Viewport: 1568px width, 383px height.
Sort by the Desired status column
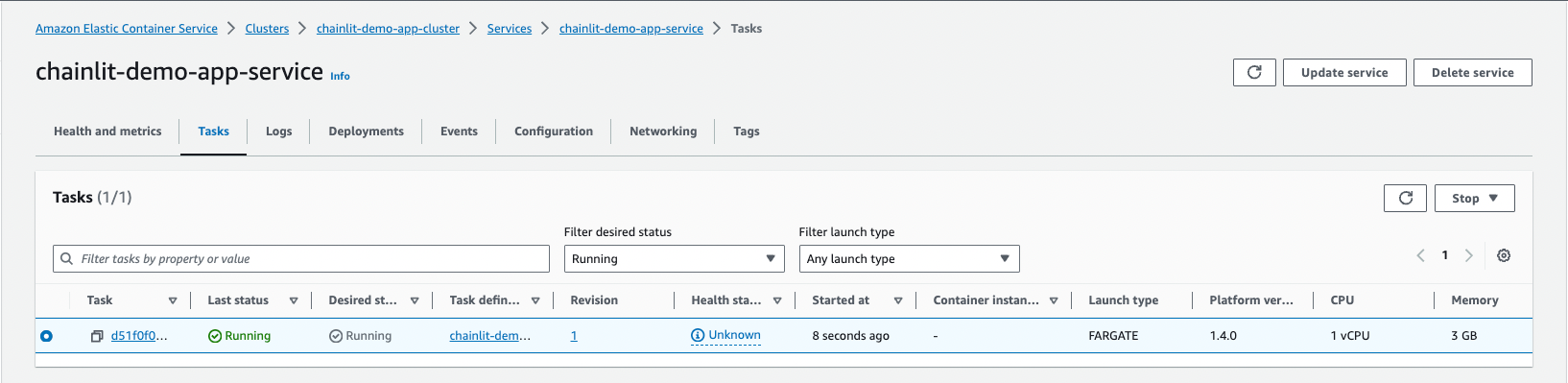coord(415,300)
